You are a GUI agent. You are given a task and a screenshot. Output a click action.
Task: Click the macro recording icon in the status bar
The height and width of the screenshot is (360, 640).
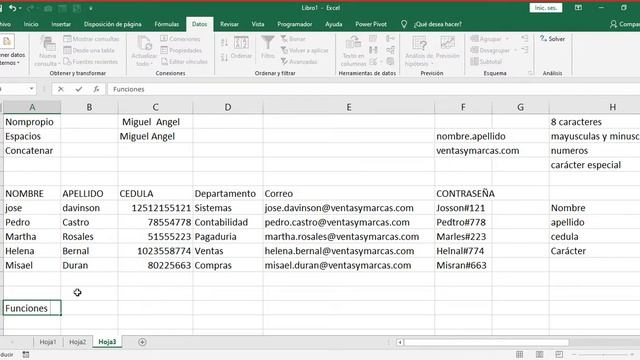tap(26, 355)
